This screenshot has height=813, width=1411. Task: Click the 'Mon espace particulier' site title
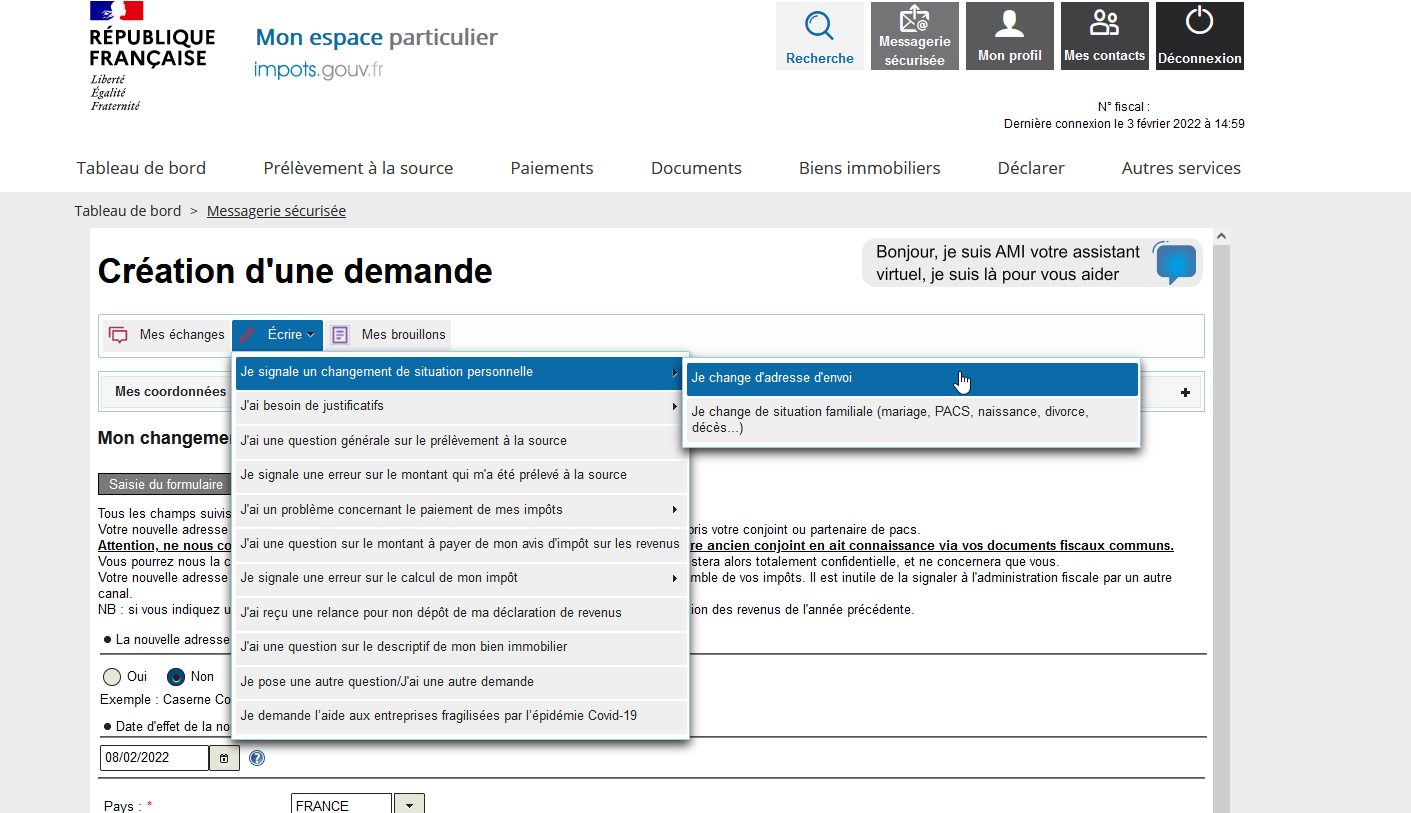click(x=376, y=38)
